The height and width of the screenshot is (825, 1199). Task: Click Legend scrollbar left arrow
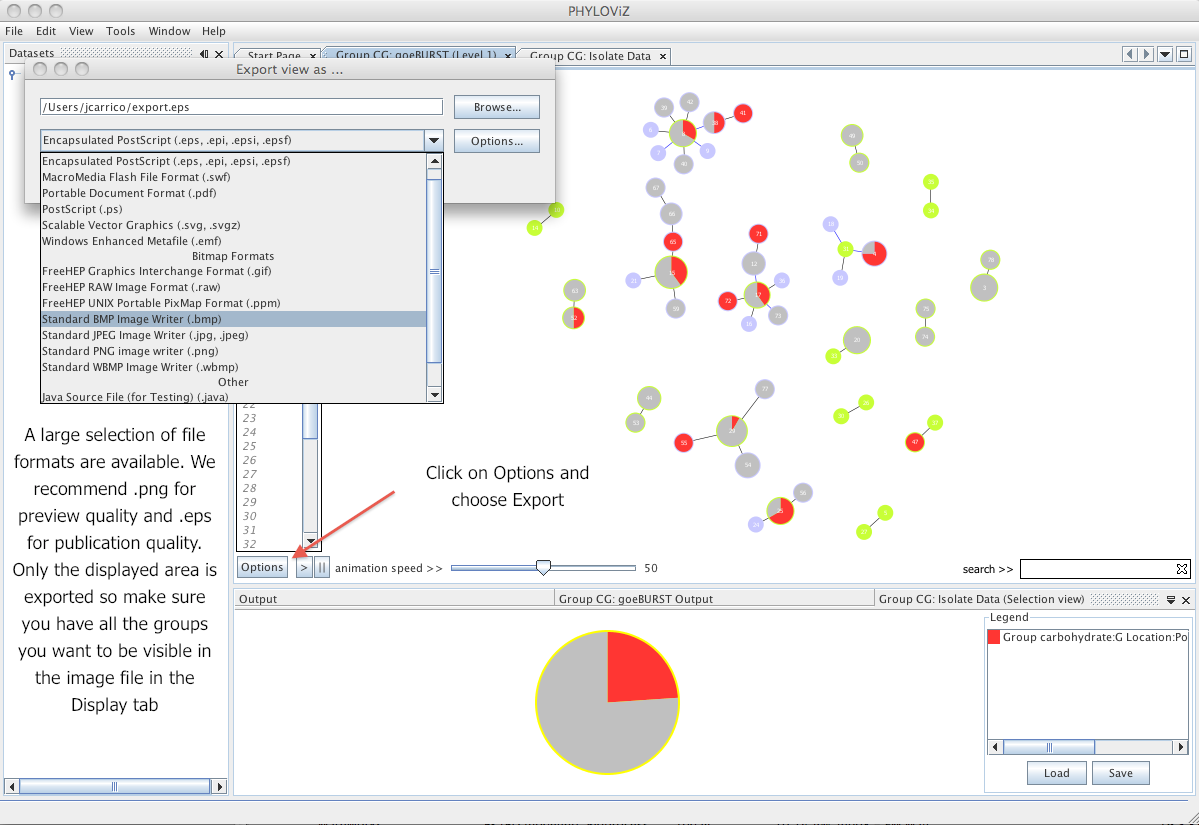tap(996, 747)
